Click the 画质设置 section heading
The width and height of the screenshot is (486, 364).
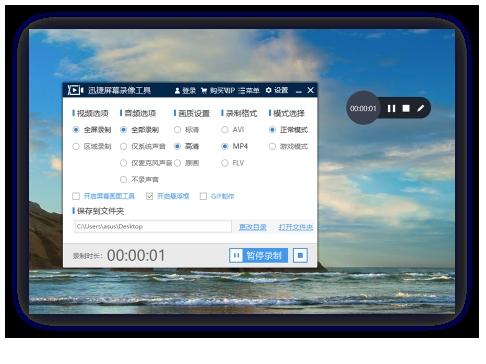[x=194, y=113]
